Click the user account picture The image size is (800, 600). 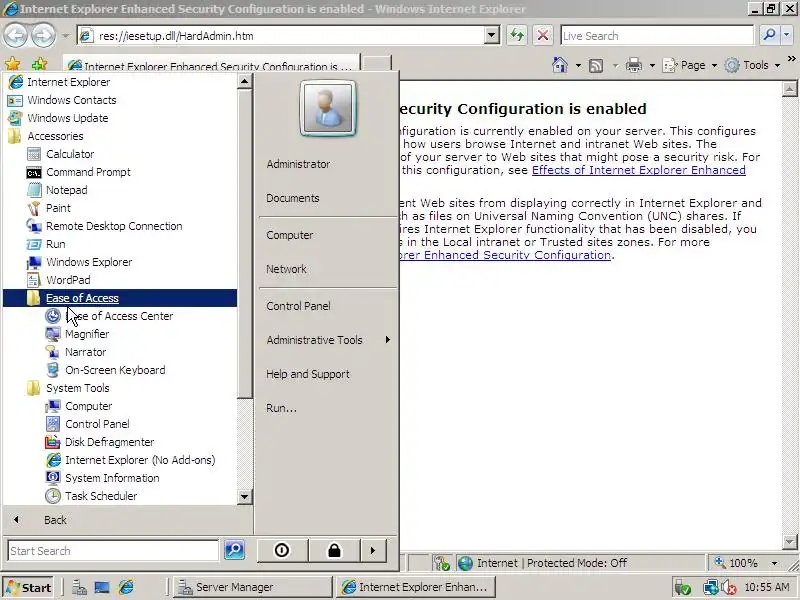click(x=328, y=108)
